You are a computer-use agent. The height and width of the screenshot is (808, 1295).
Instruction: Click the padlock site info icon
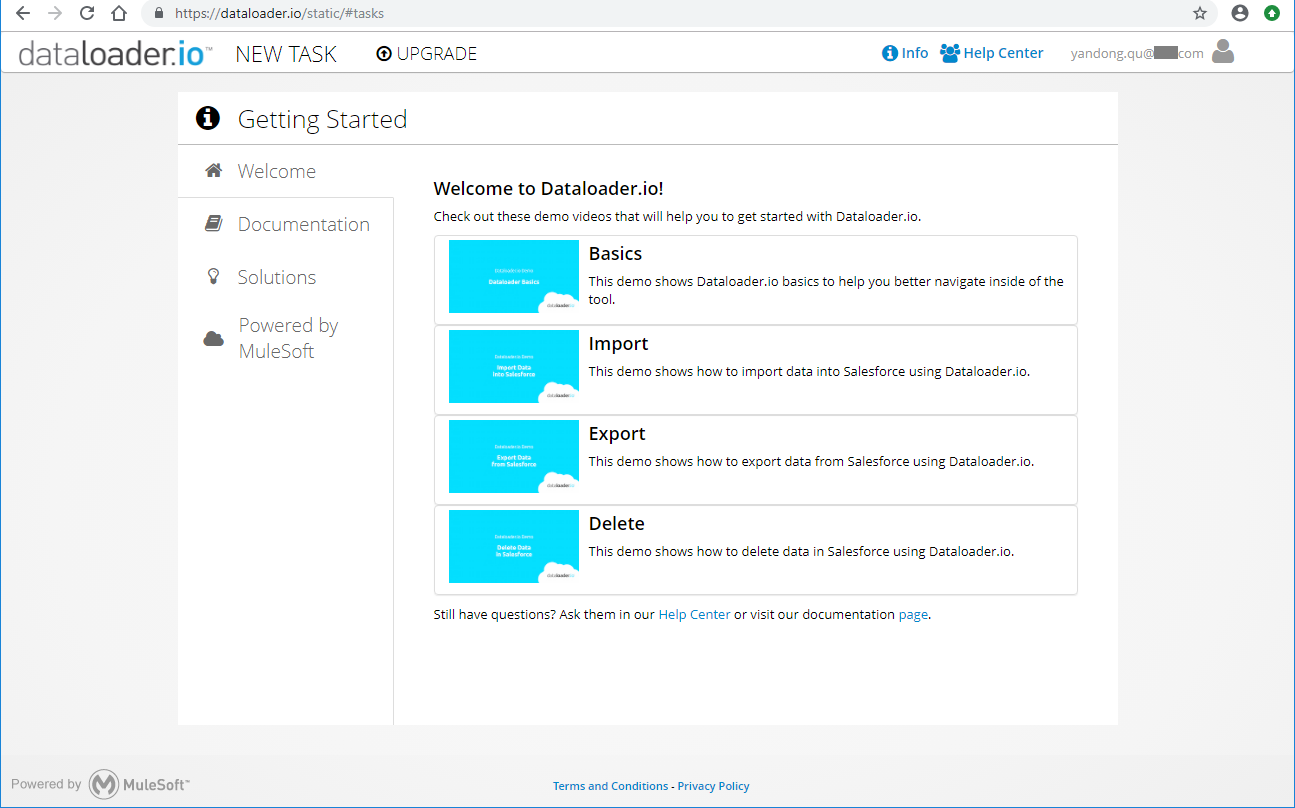click(x=158, y=14)
